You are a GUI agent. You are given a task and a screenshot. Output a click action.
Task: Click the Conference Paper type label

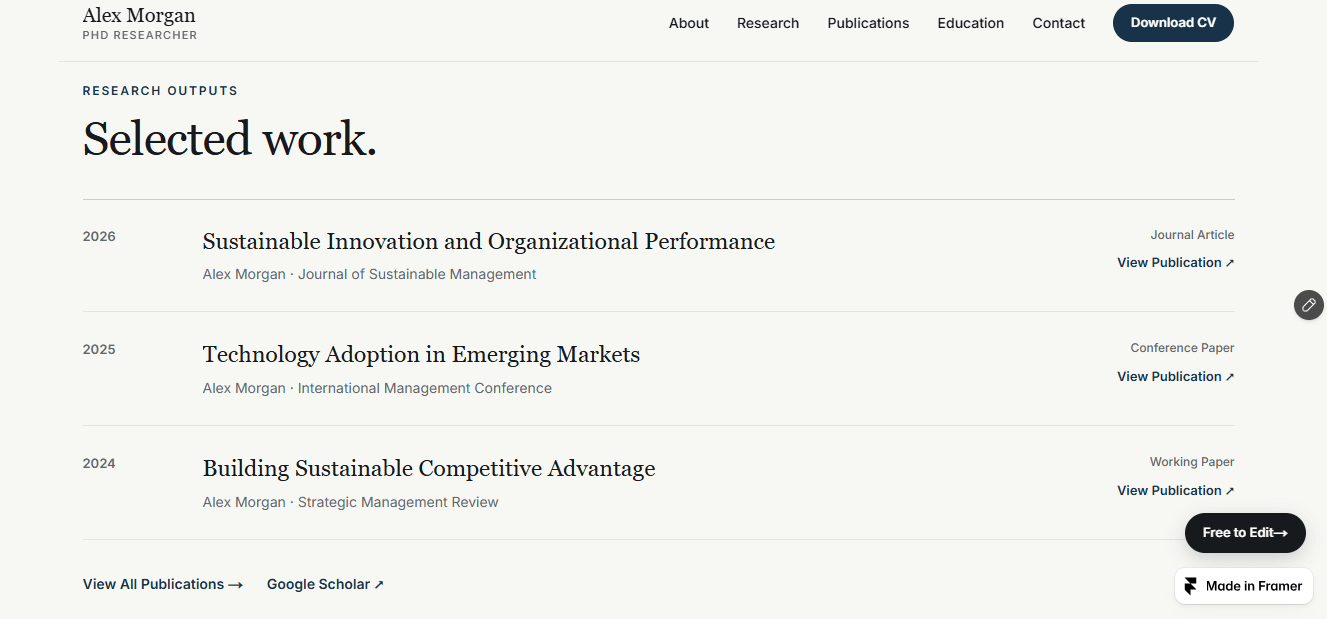coord(1182,348)
